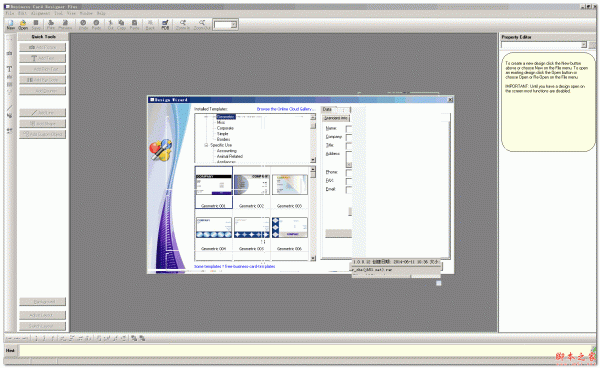Screen dimensions: 600x368
Task: Select the Geometric template category
Action: (x=226, y=117)
